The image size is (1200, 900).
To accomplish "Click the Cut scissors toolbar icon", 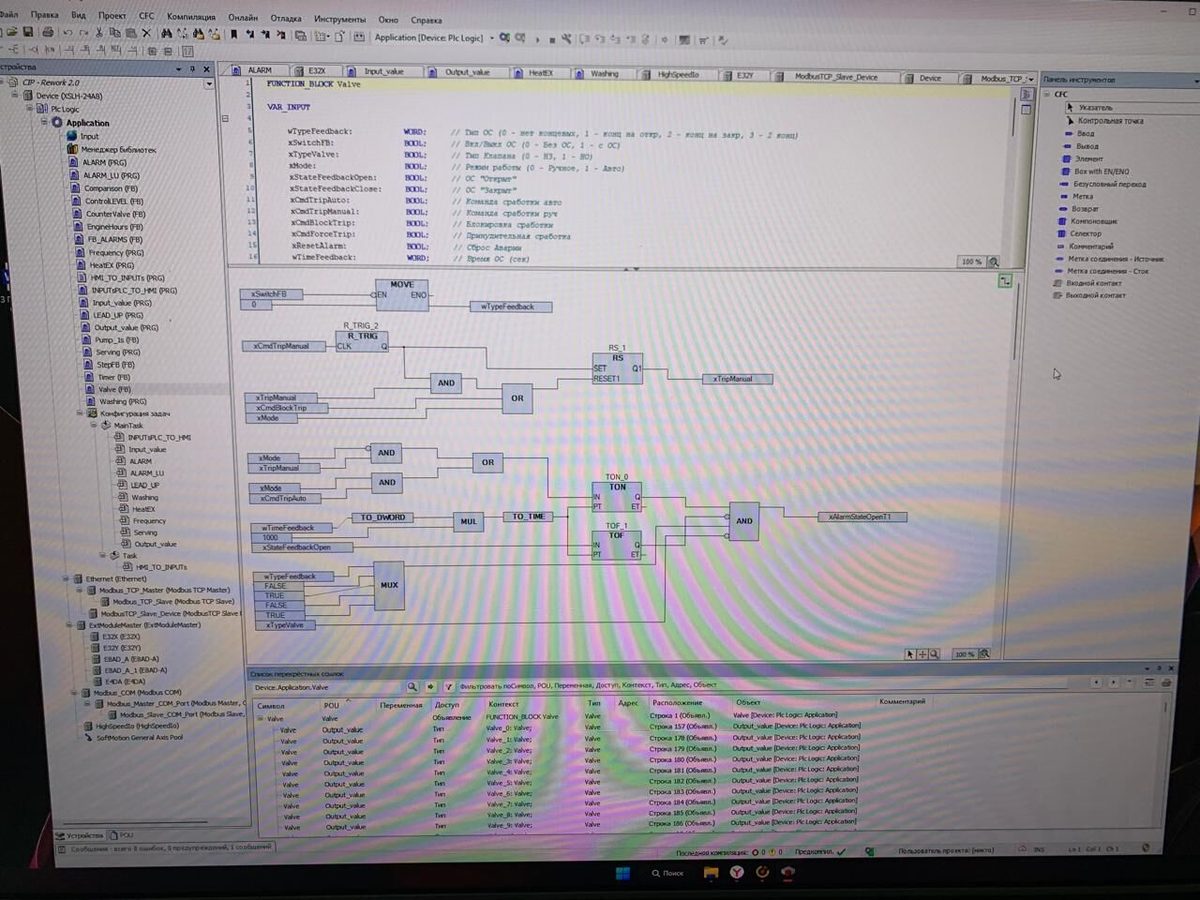I will [x=99, y=34].
